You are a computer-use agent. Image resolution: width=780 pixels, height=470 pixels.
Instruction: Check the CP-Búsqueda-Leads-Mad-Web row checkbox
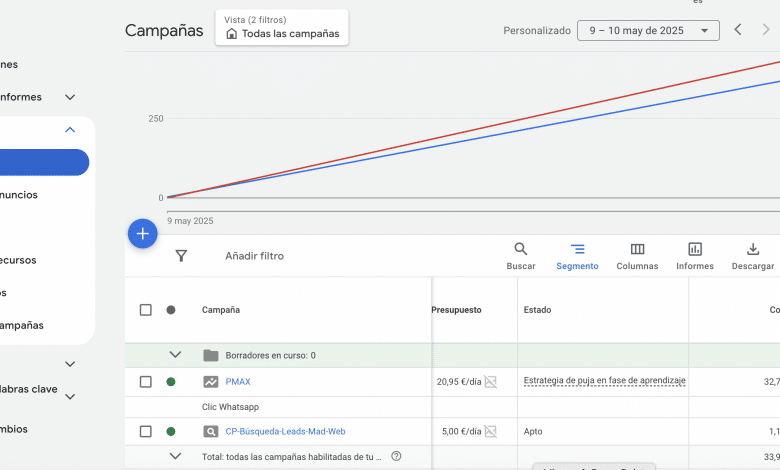pos(146,432)
